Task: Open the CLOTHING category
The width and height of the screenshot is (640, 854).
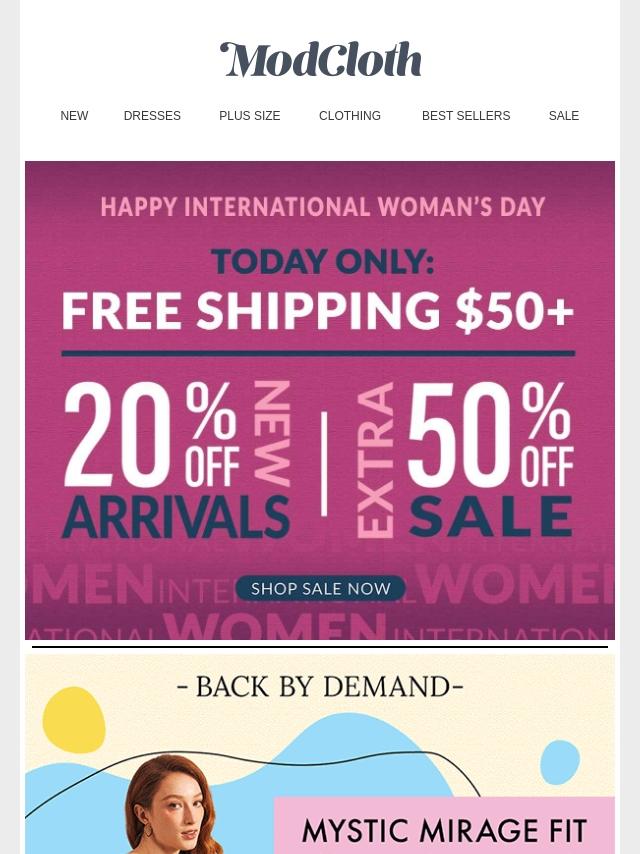Action: pos(350,116)
